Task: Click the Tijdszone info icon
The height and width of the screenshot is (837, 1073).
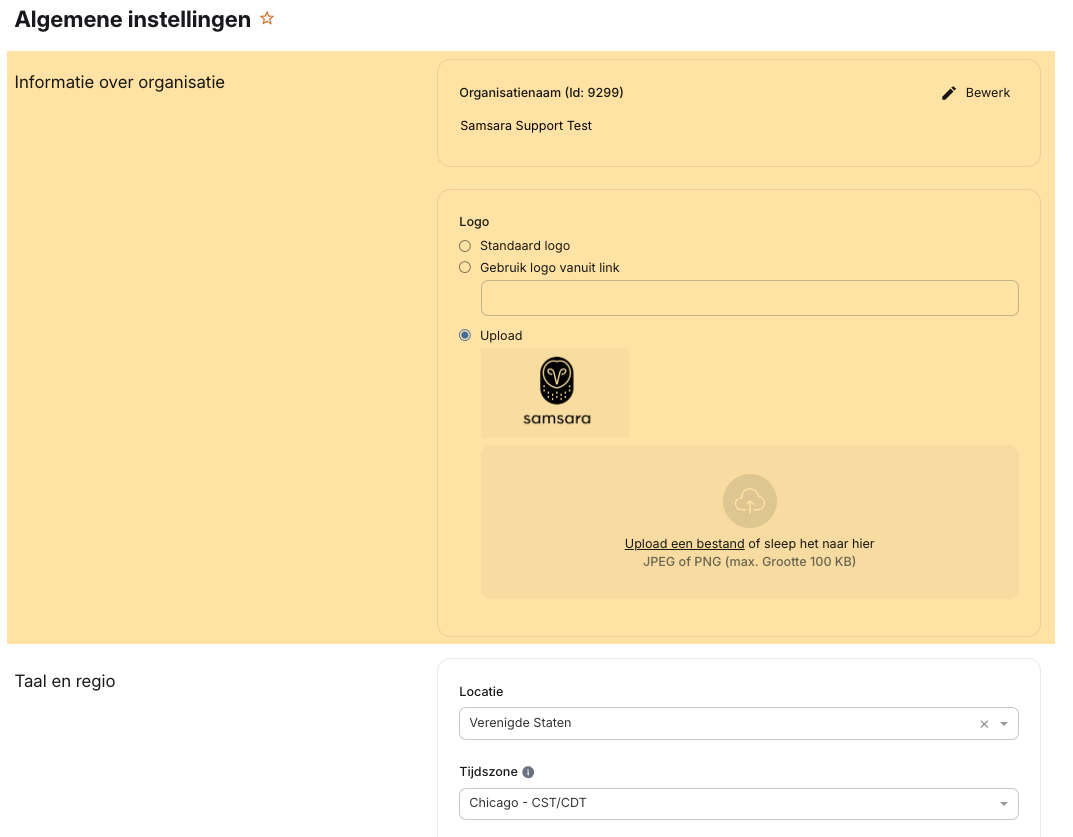Action: 528,772
